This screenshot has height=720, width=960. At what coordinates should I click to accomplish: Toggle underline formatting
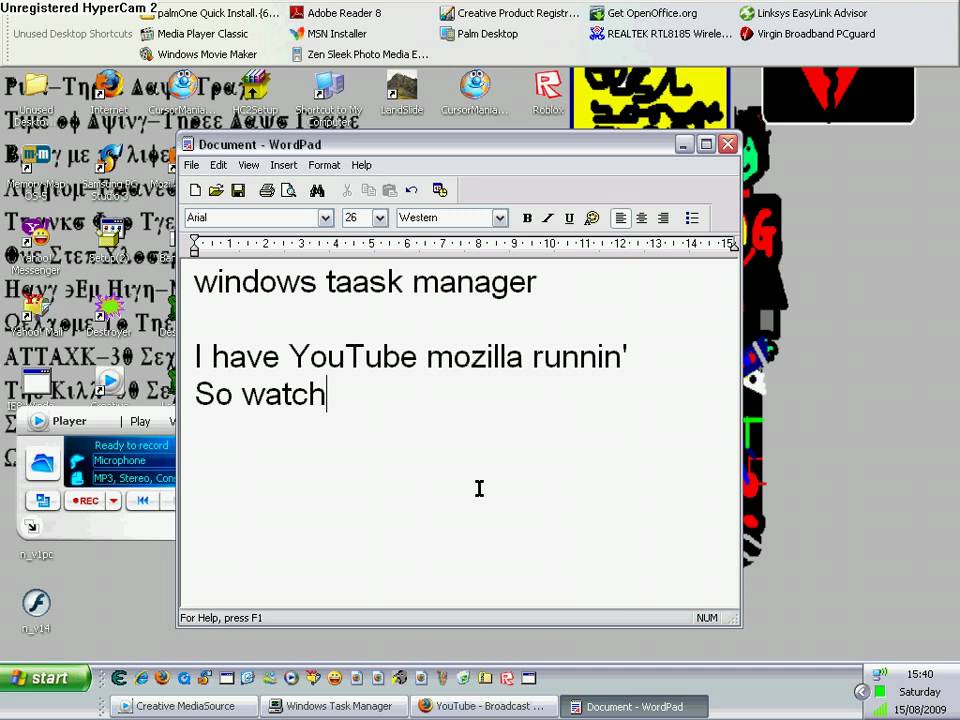tap(569, 218)
